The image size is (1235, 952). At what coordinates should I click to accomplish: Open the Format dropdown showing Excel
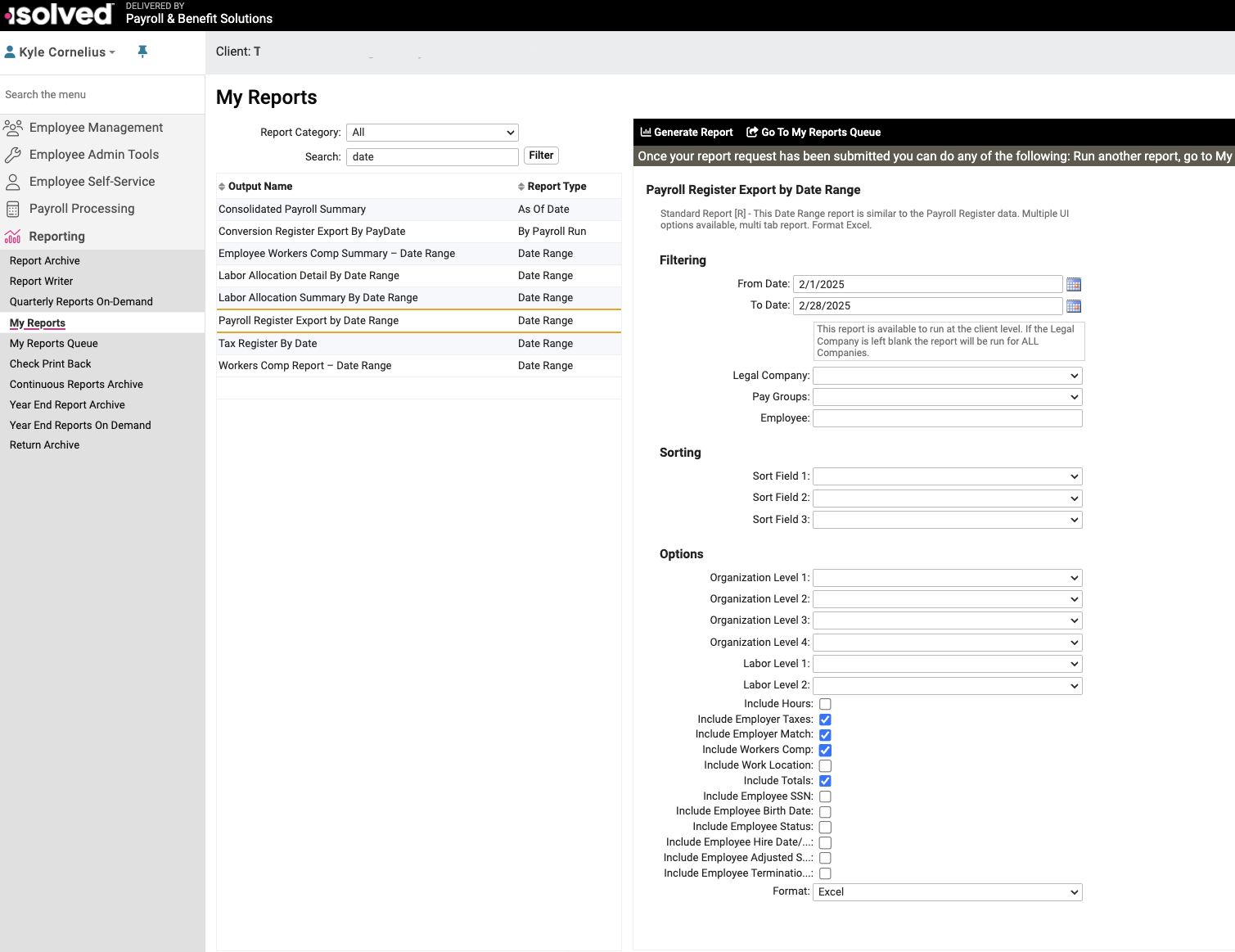pyautogui.click(x=947, y=891)
